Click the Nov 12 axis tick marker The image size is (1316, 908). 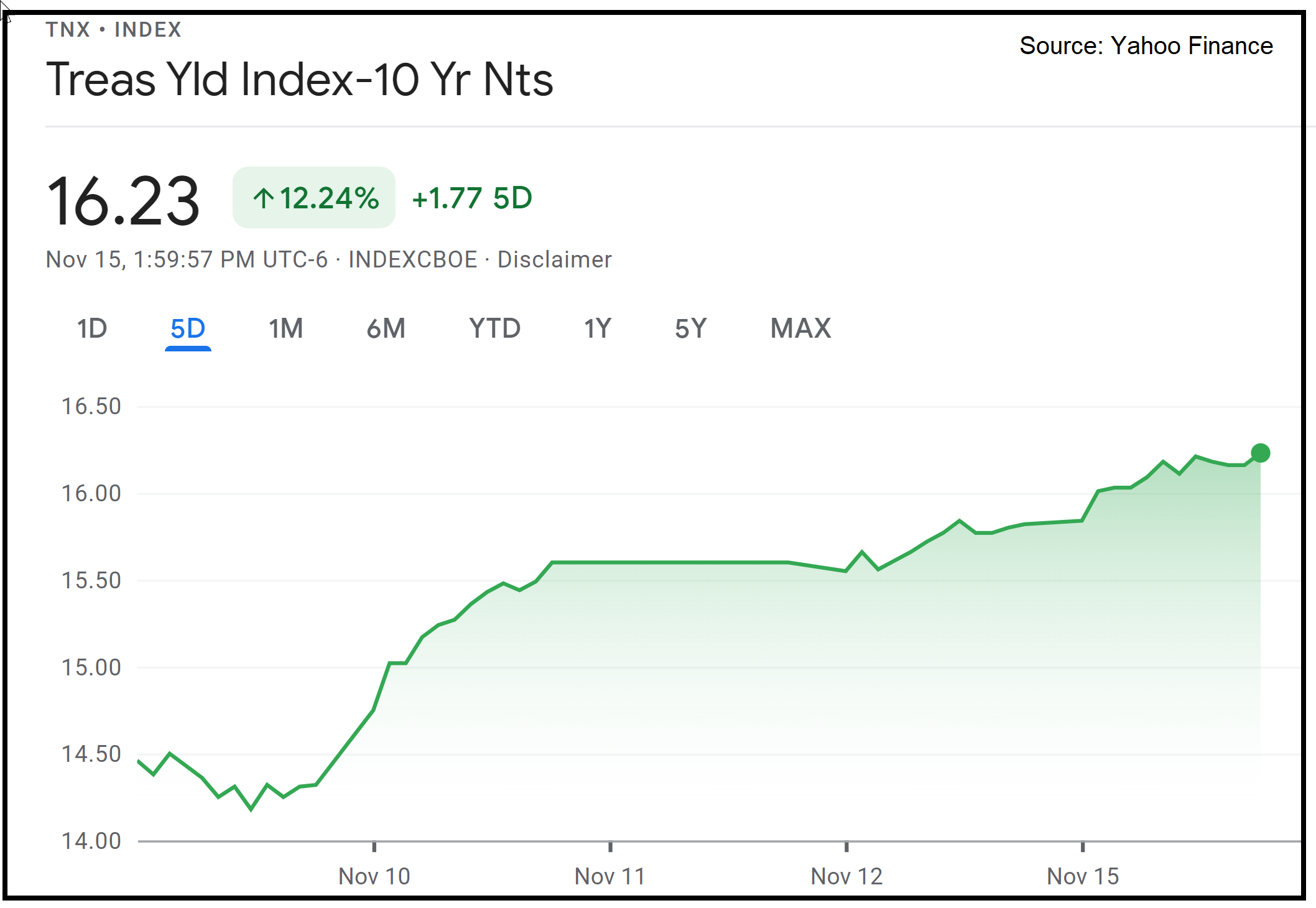click(846, 876)
